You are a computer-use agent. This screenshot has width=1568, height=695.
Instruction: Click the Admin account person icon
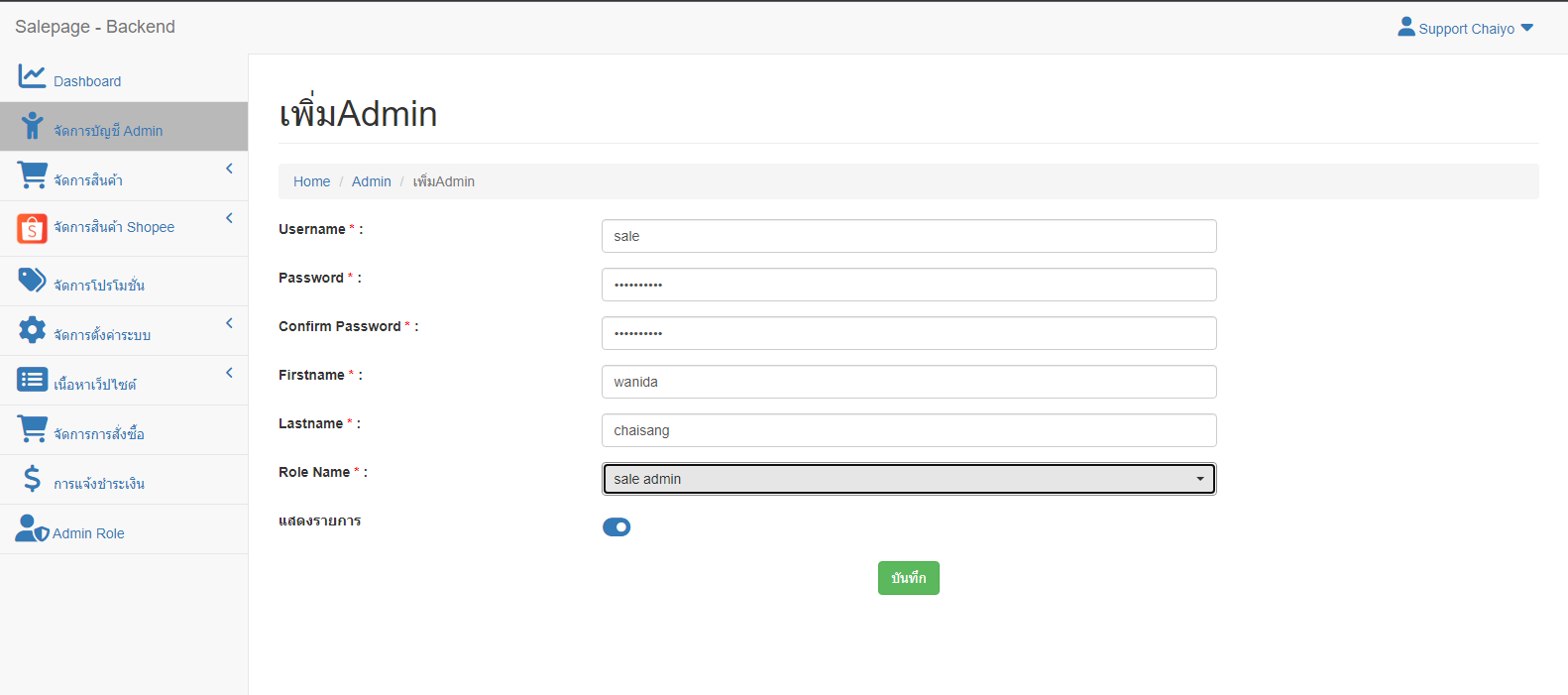coord(33,126)
